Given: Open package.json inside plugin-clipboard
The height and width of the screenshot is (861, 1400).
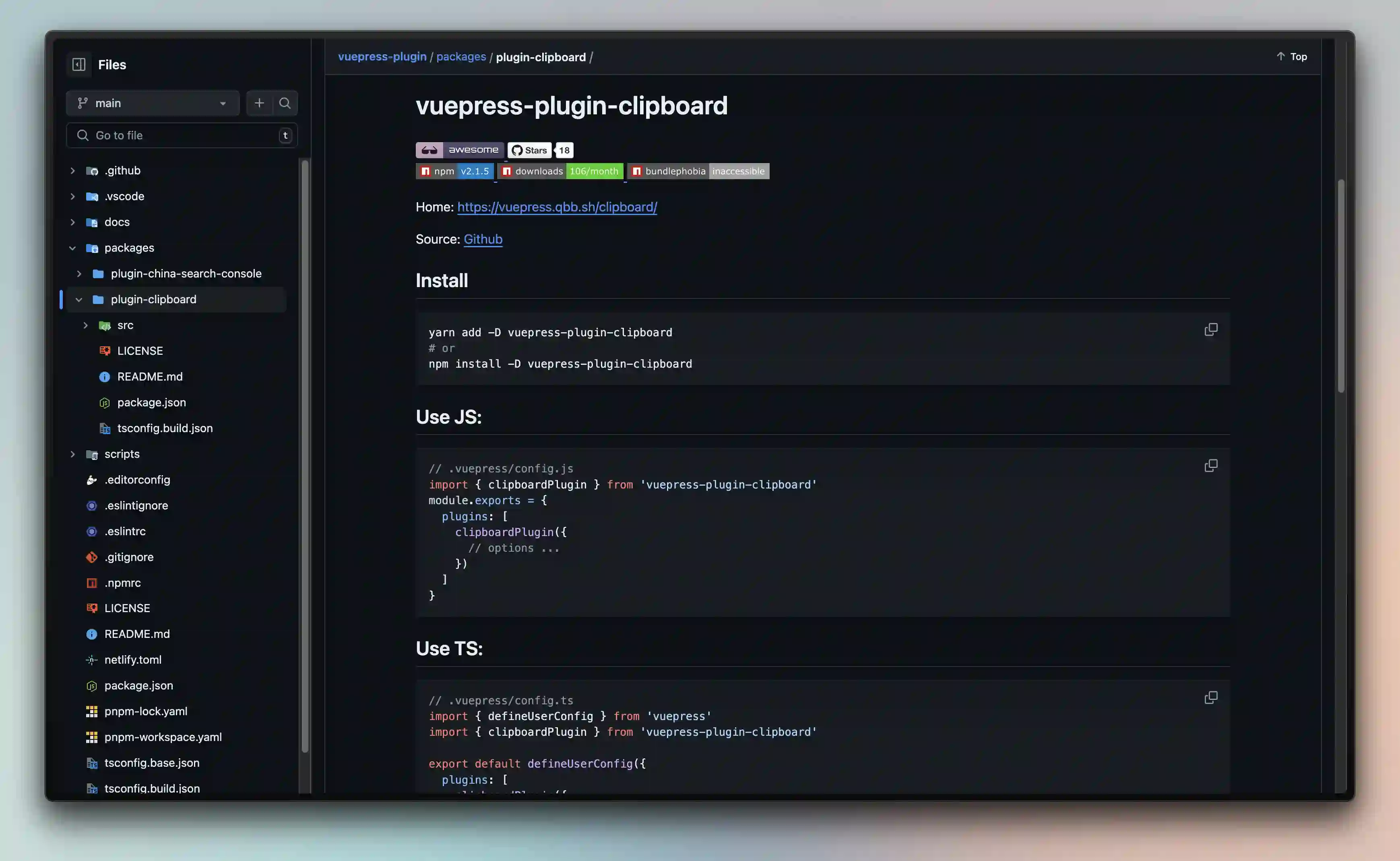Looking at the screenshot, I should pos(151,403).
